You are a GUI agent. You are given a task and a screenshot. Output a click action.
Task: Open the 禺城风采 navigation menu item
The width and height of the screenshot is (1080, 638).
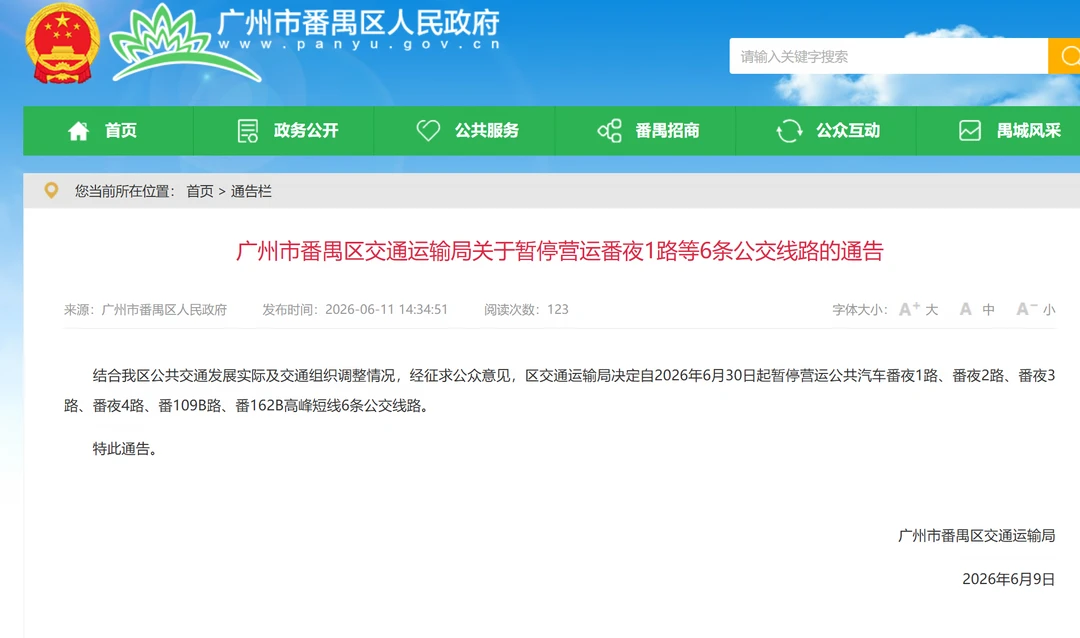pos(999,130)
